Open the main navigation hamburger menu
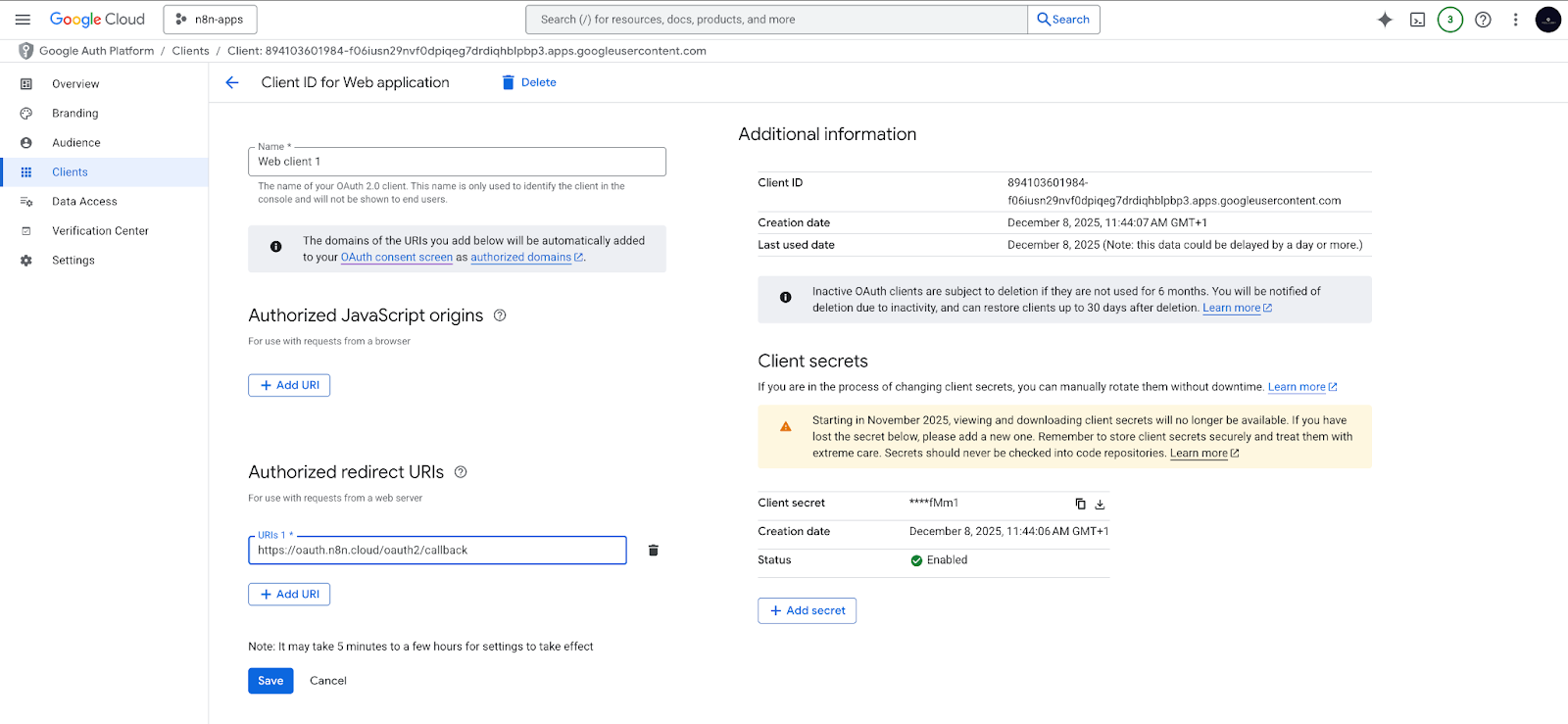Image resolution: width=1568 pixels, height=724 pixels. pyautogui.click(x=23, y=20)
